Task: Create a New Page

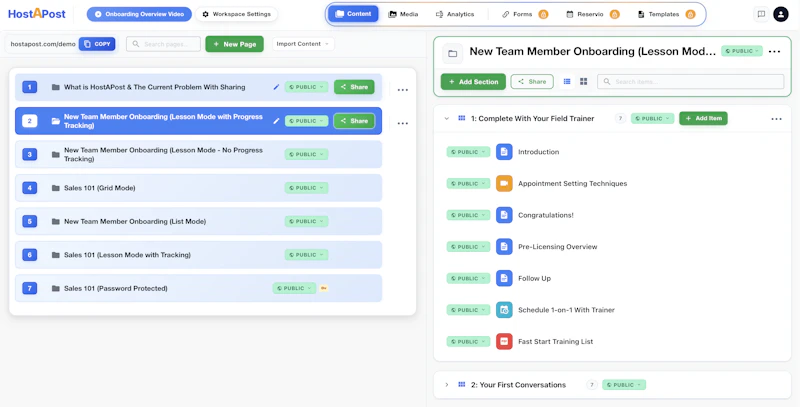Action: coord(235,44)
